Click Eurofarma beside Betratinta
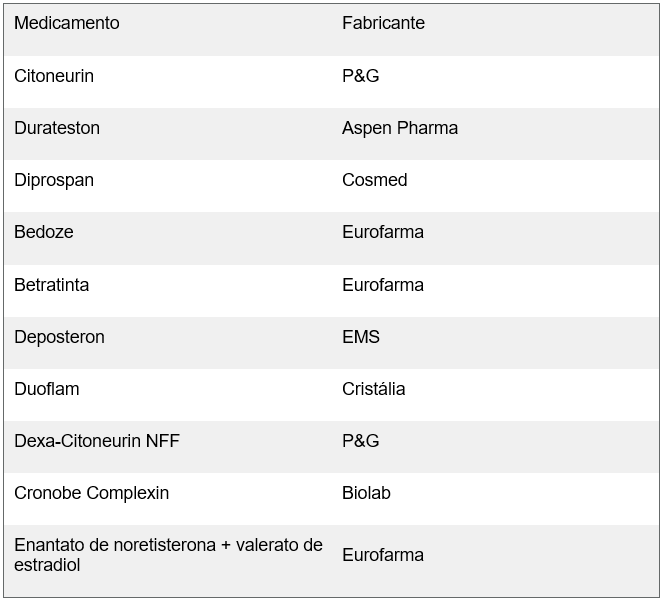This screenshot has height=599, width=661. [x=383, y=285]
